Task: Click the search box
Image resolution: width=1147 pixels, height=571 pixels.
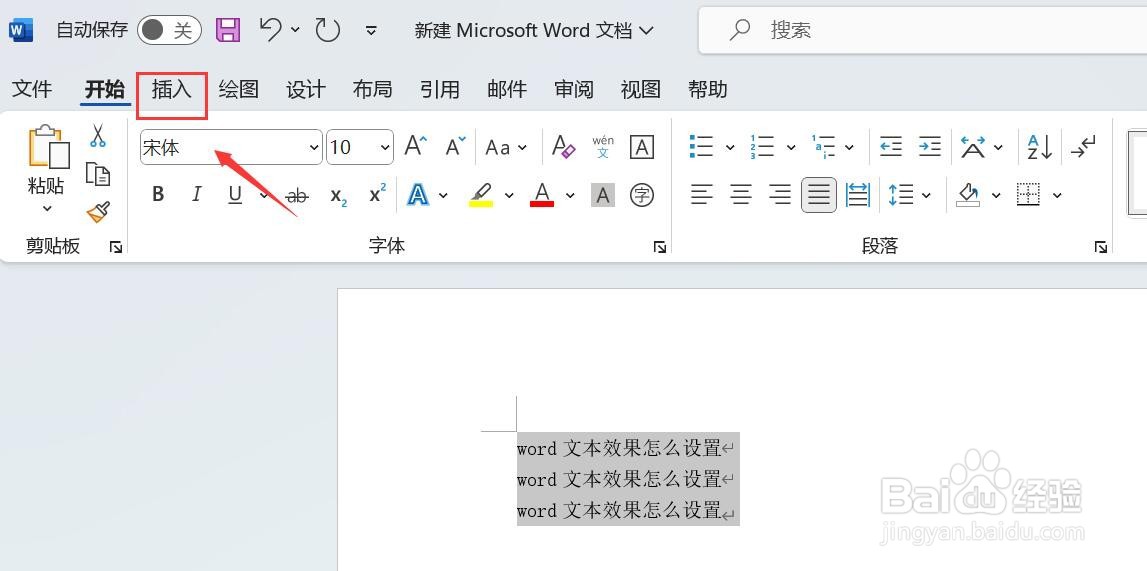Action: (922, 30)
